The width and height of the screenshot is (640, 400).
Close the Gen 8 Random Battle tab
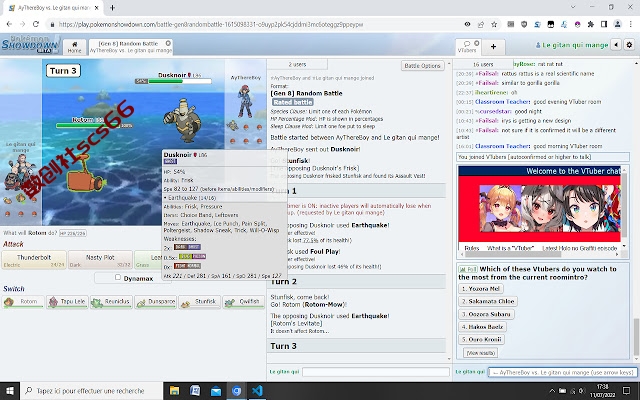[x=168, y=43]
